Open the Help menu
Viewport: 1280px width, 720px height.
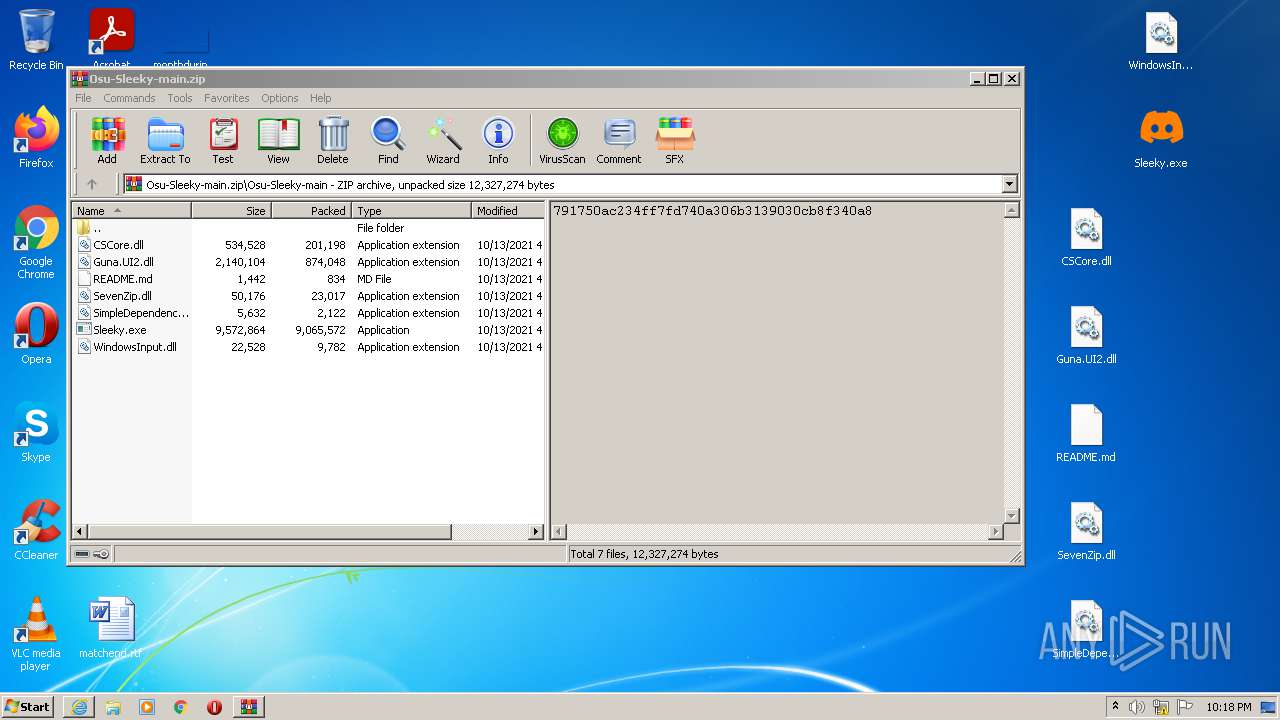320,98
